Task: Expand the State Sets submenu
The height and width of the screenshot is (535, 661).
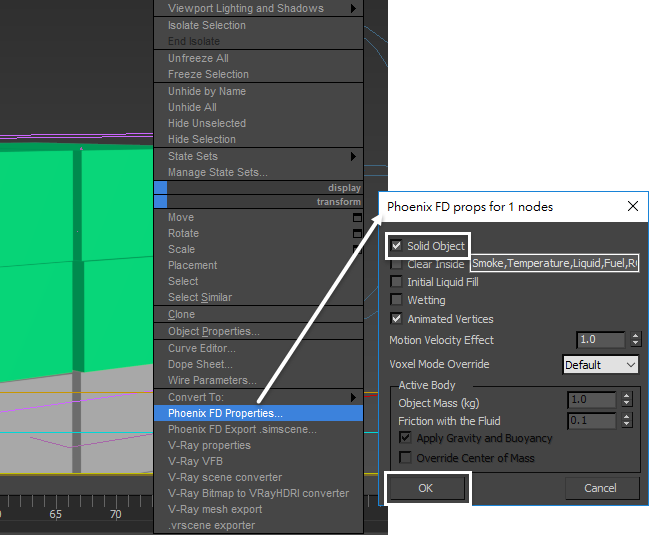Action: (353, 156)
